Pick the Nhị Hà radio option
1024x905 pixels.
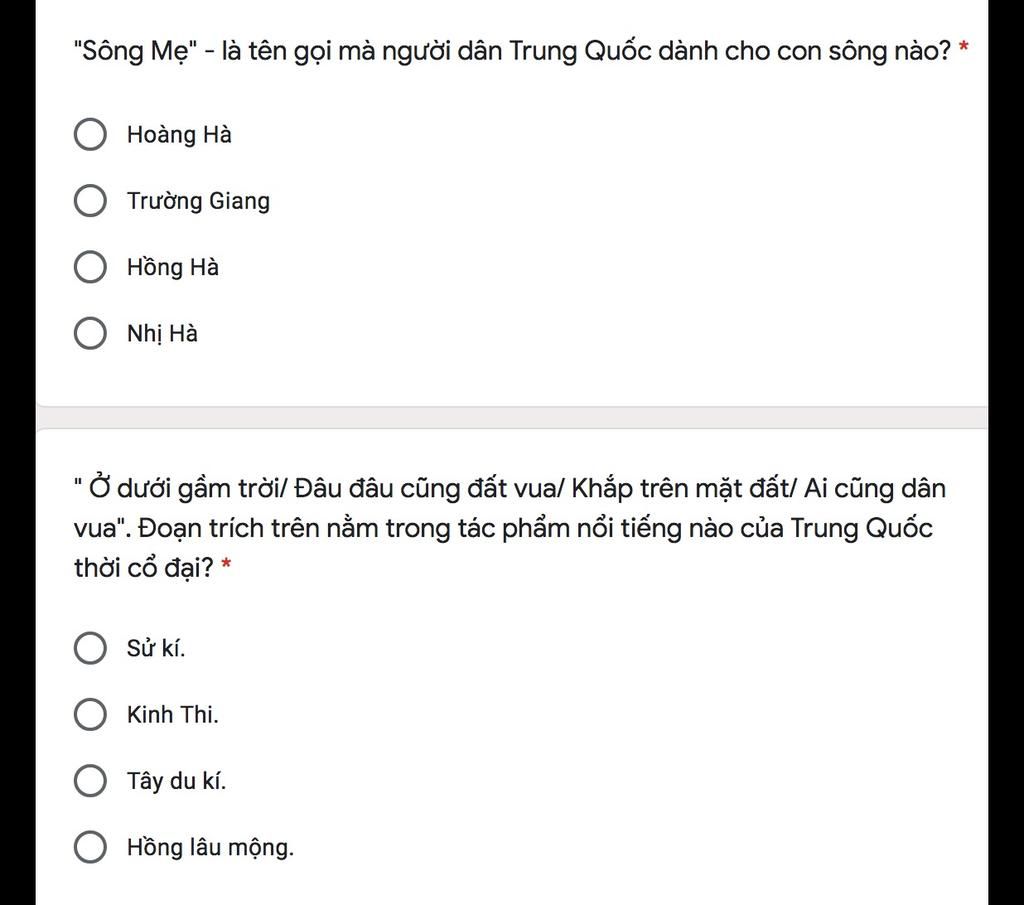[90, 334]
